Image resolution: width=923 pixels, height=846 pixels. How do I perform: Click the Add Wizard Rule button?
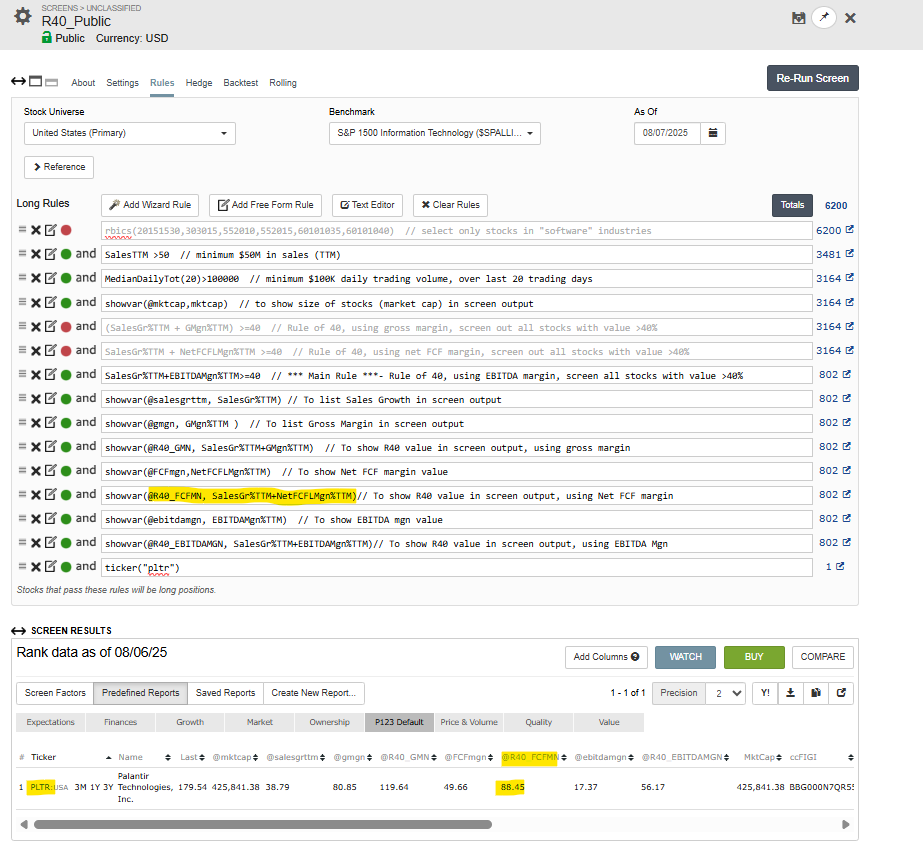click(x=150, y=205)
